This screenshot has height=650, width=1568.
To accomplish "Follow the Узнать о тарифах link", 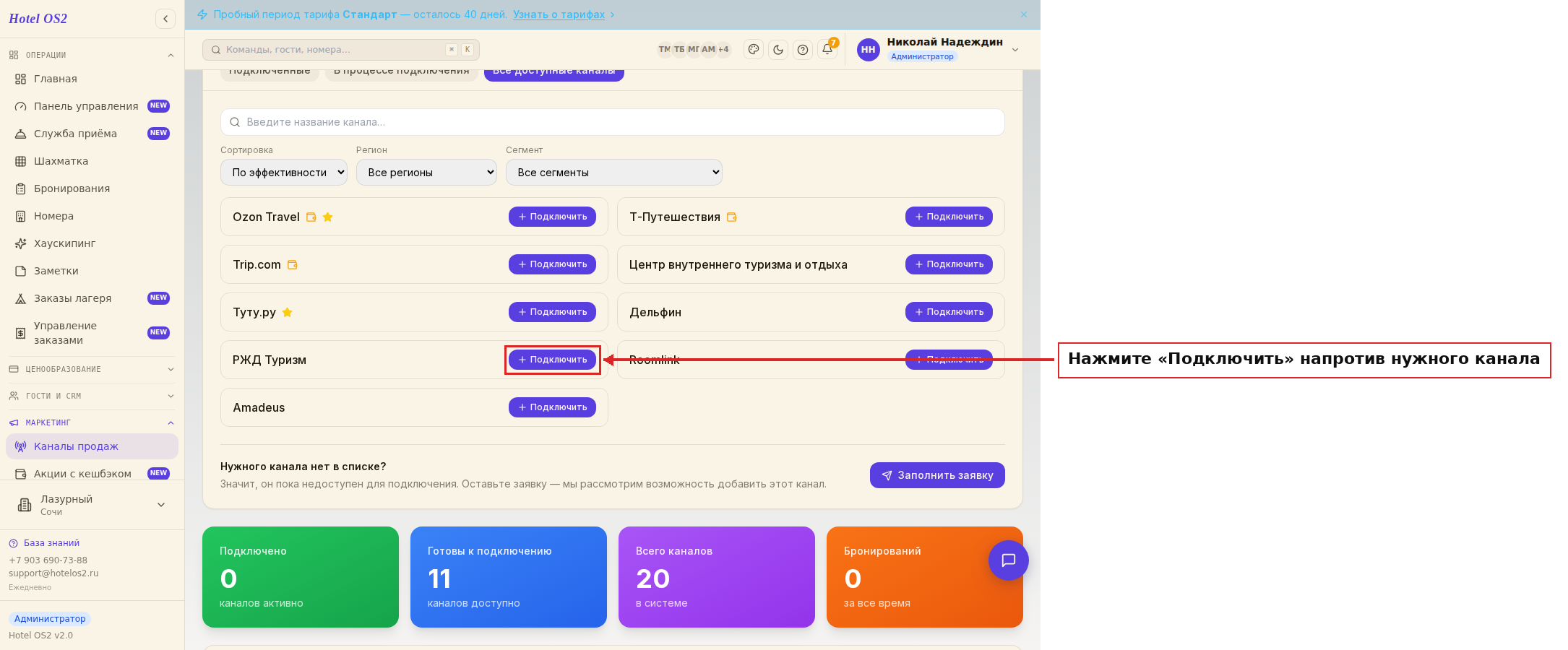I will pyautogui.click(x=559, y=14).
